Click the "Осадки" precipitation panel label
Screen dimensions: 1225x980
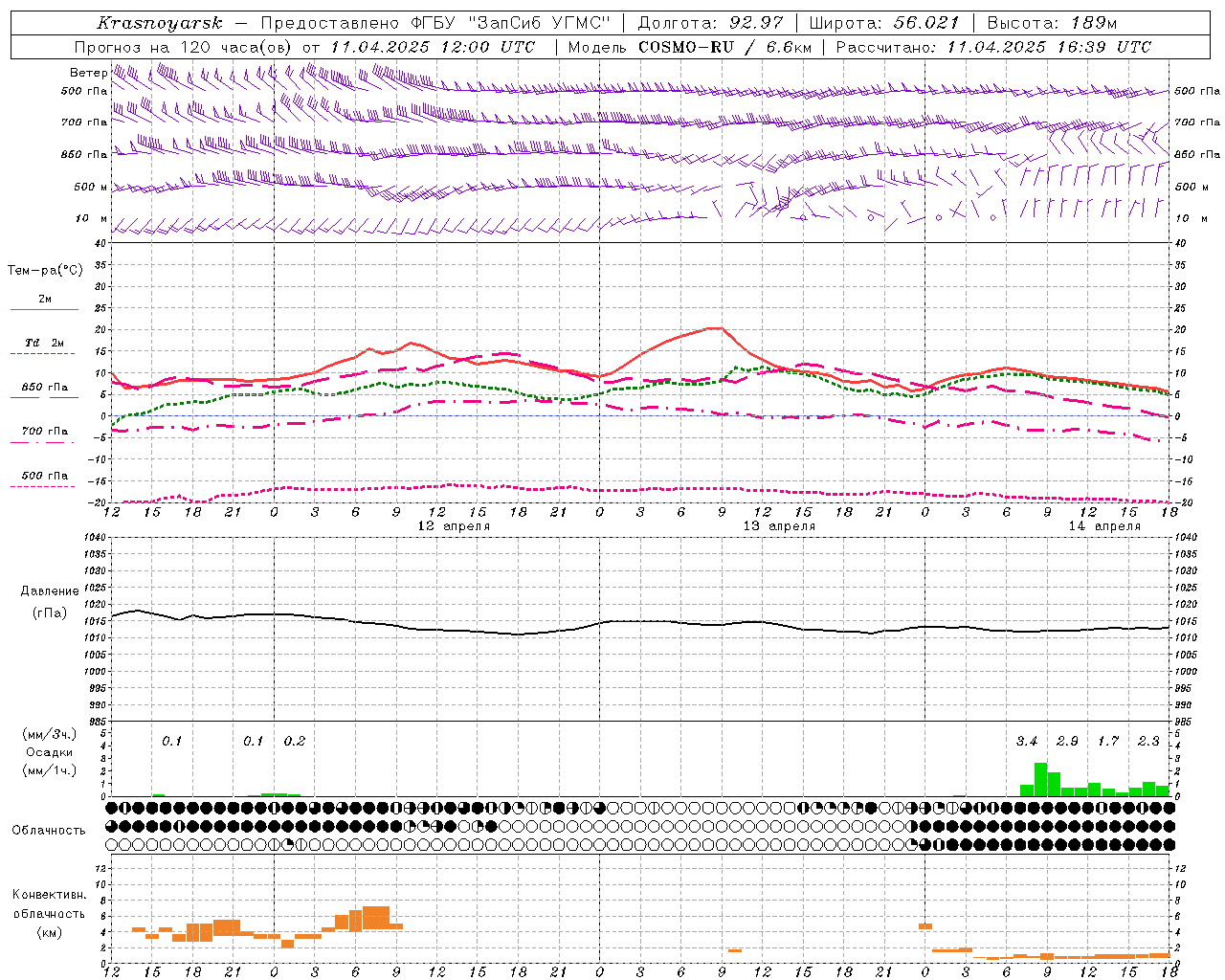point(49,752)
